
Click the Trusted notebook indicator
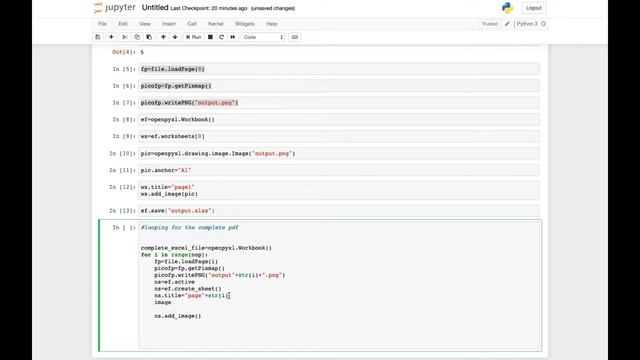coord(490,24)
